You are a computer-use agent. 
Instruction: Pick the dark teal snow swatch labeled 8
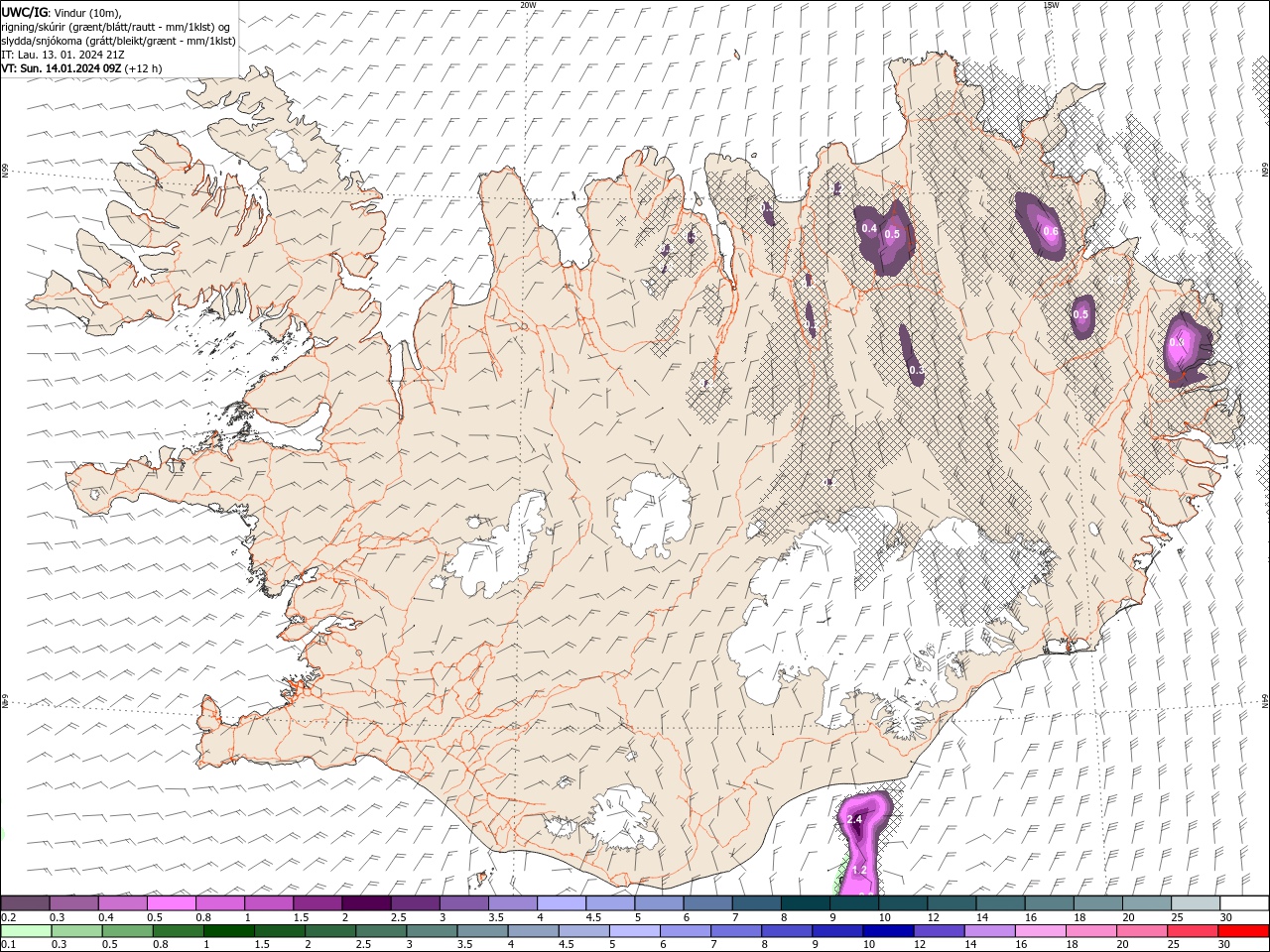pos(804,903)
